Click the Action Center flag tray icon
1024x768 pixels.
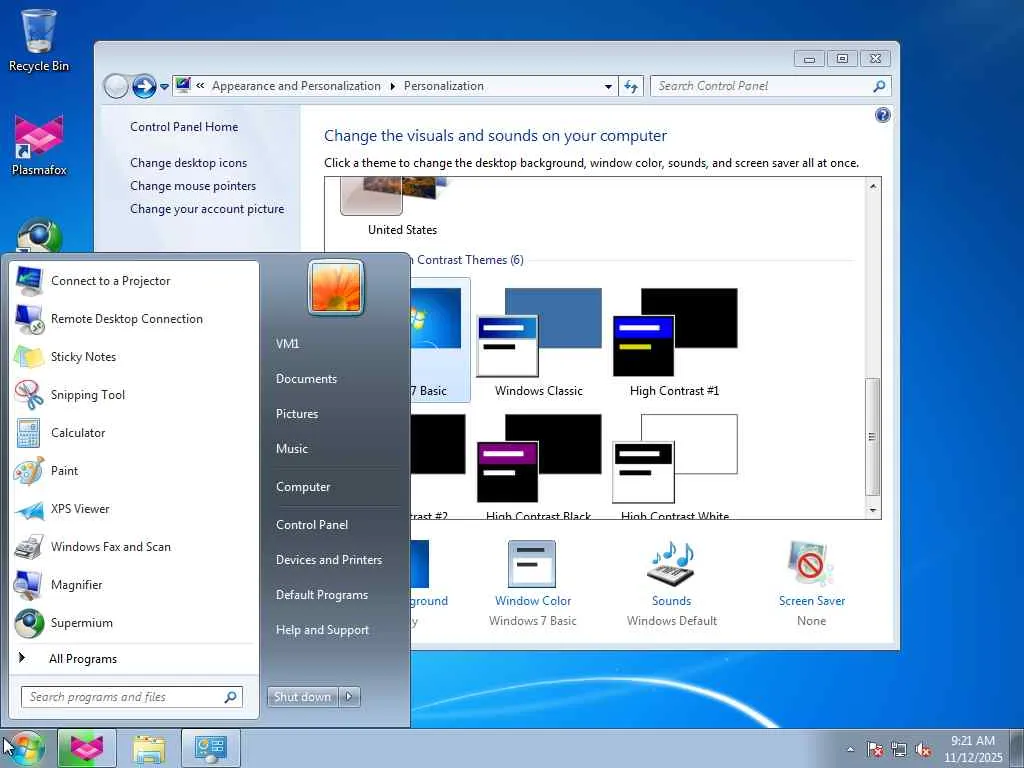(874, 749)
